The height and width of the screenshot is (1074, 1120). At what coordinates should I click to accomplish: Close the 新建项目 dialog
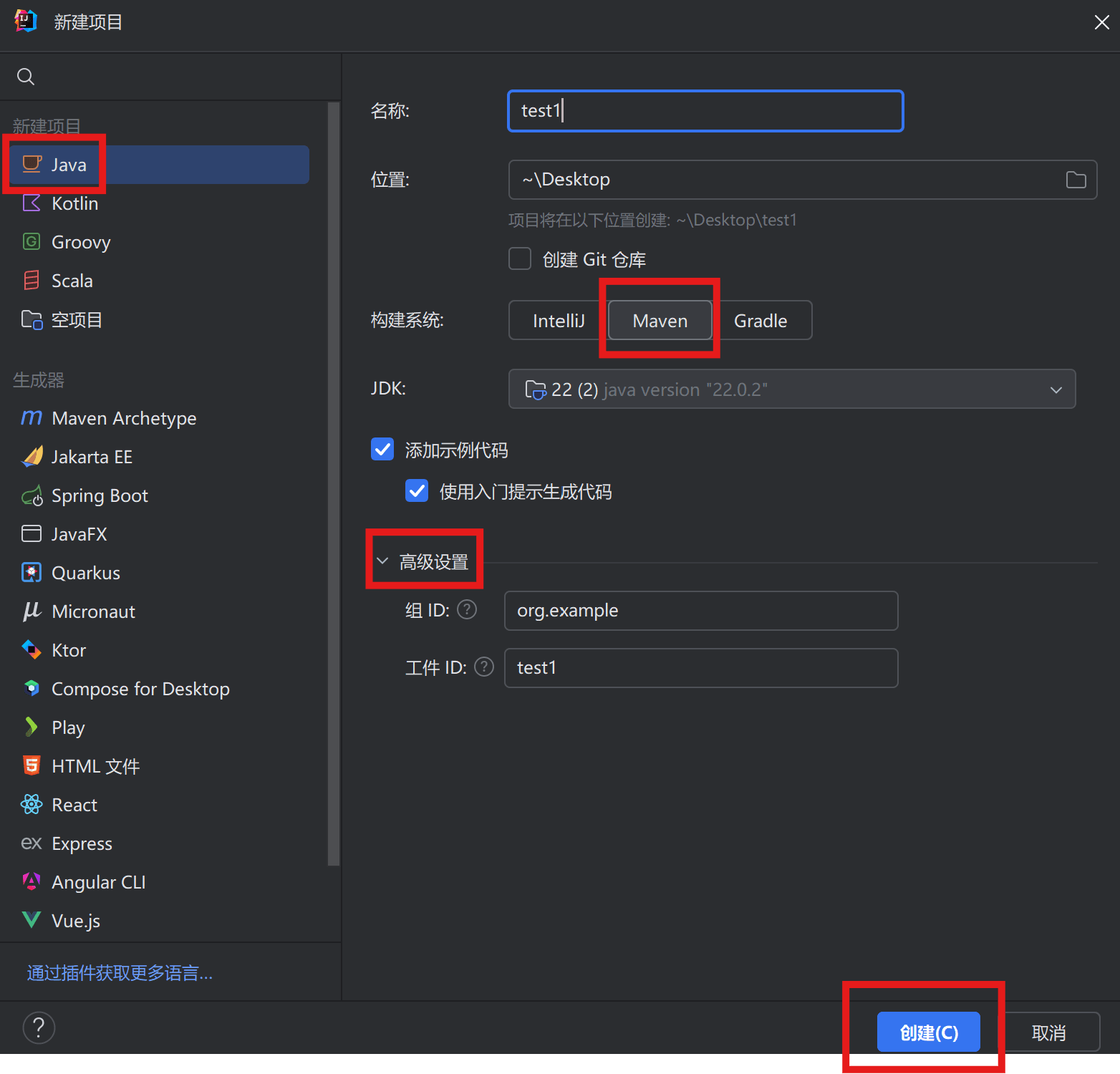click(x=1101, y=22)
